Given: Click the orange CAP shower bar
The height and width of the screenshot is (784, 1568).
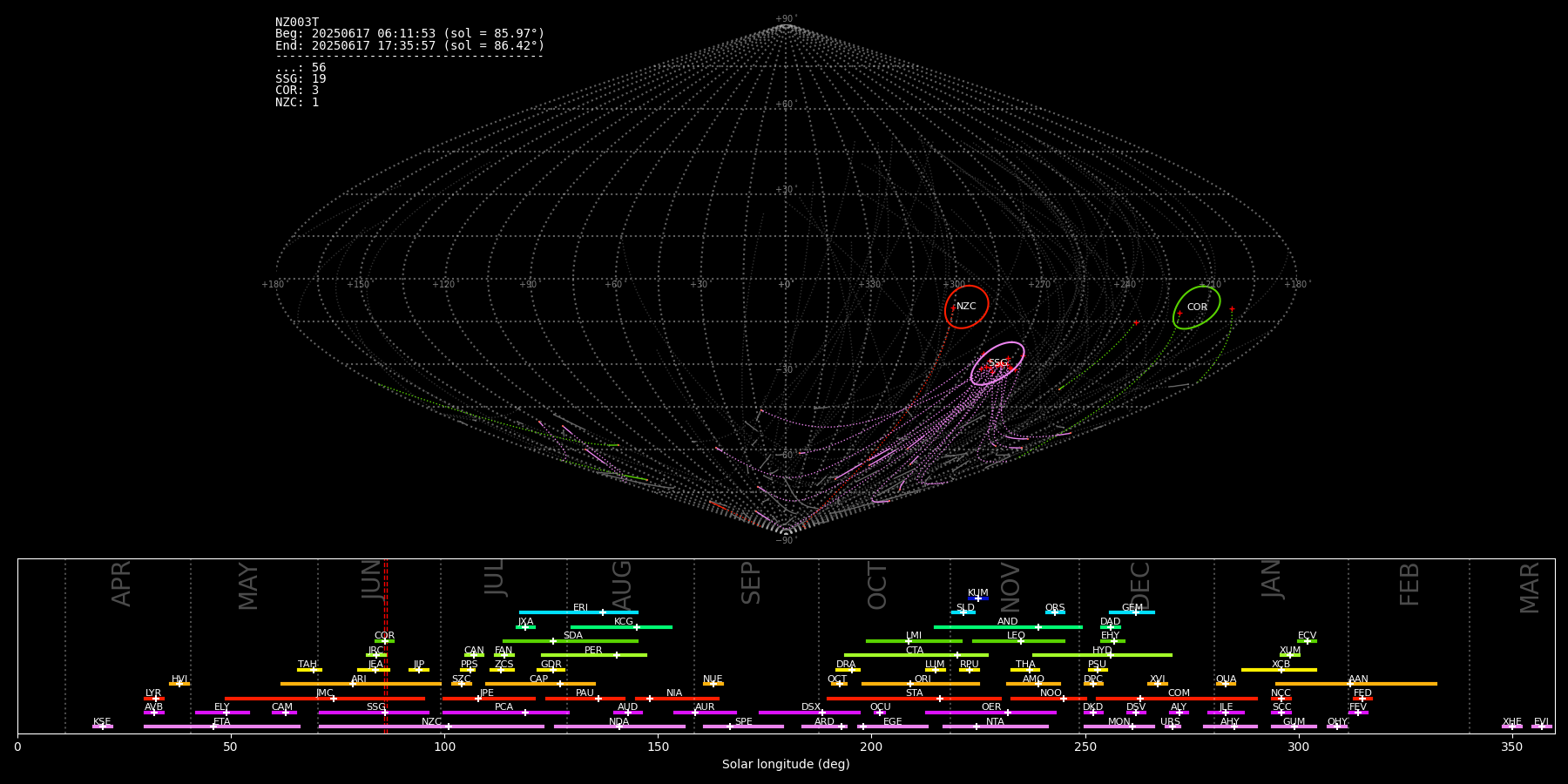Looking at the screenshot, I should [540, 684].
